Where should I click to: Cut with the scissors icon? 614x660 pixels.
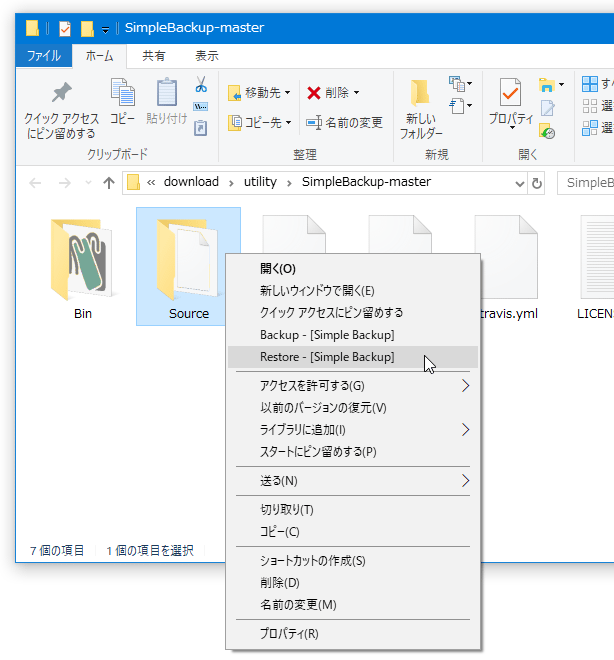(x=201, y=84)
